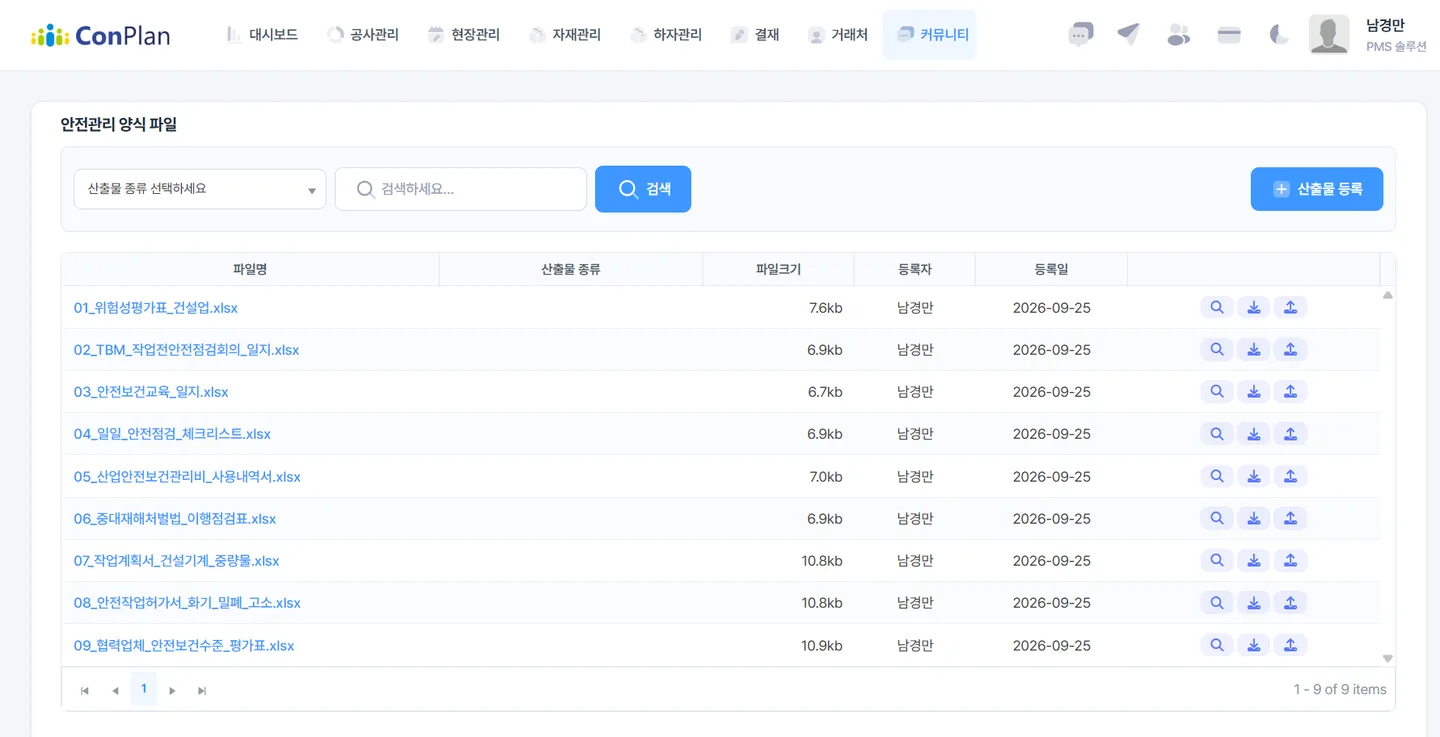Click the 산출물 등록 button
The height and width of the screenshot is (737, 1440).
[x=1317, y=189]
